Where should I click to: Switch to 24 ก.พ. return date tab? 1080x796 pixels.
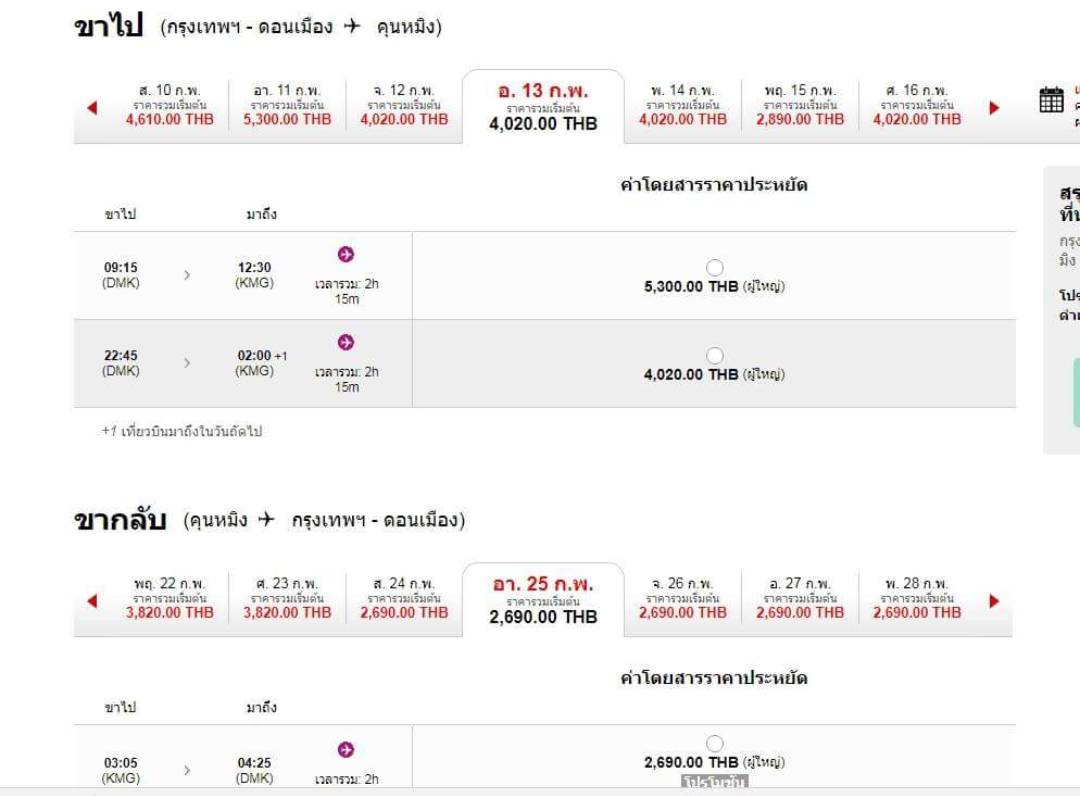tap(404, 598)
